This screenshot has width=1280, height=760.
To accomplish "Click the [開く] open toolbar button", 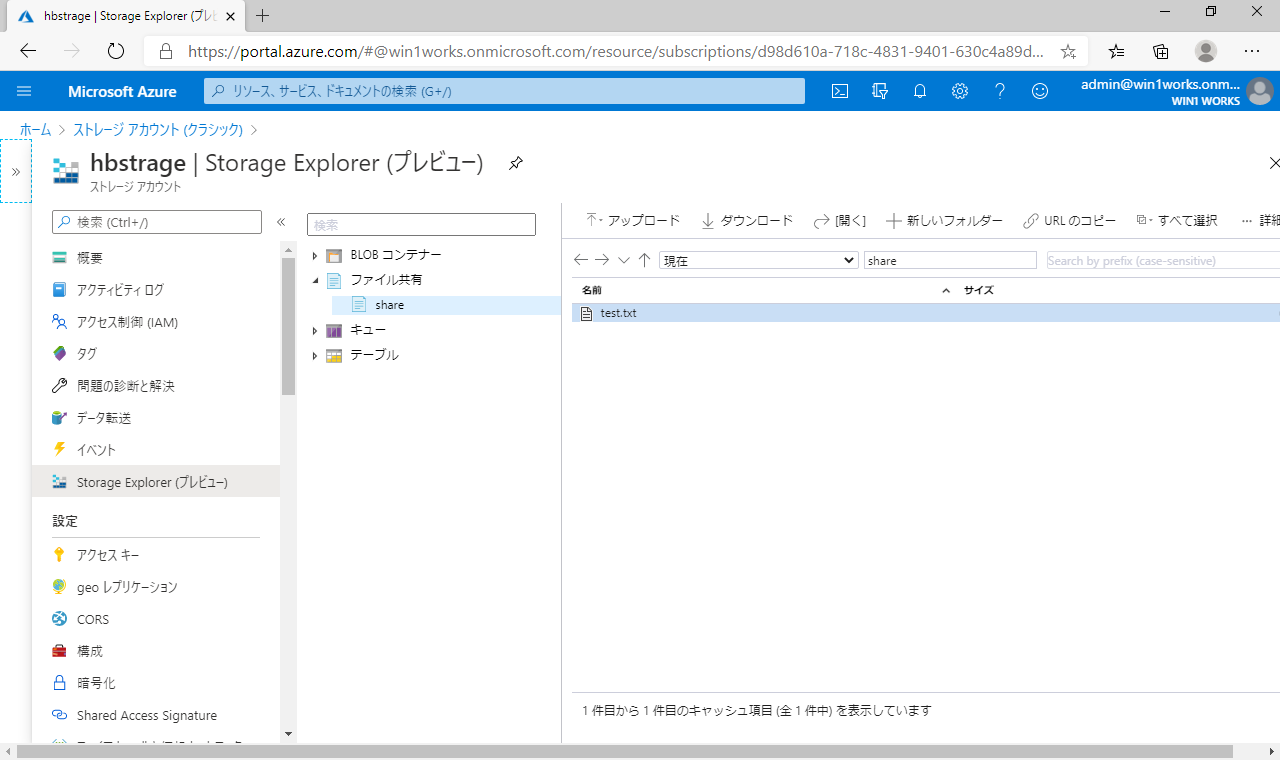I will pos(840,221).
